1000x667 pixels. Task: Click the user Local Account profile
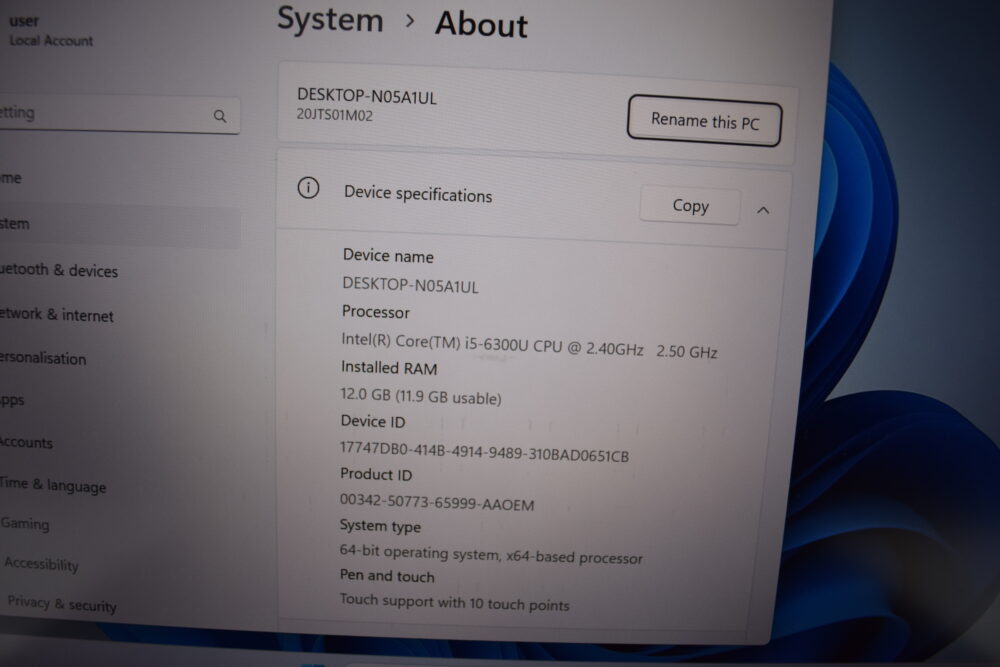[51, 31]
